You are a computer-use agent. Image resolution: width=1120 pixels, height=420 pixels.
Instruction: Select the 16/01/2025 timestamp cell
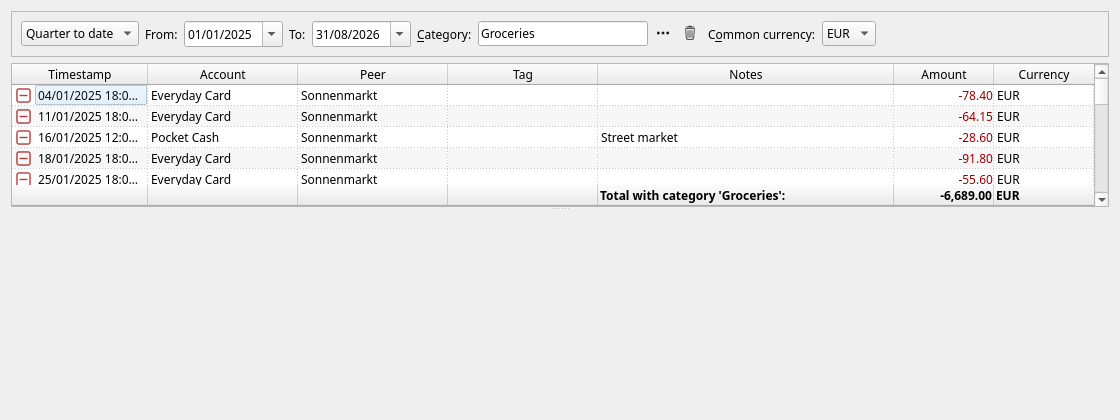91,137
